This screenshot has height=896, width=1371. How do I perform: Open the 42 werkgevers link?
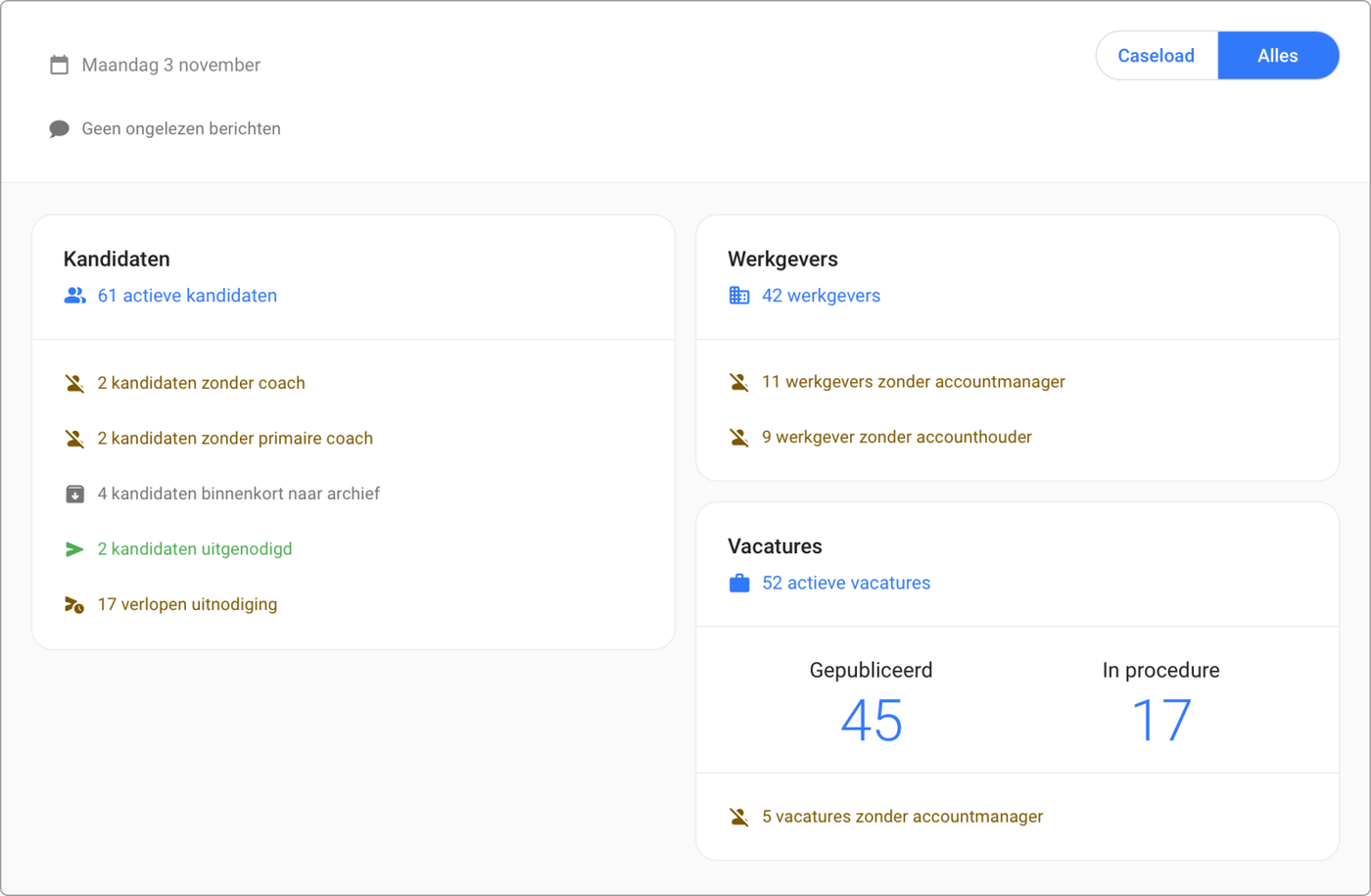[x=821, y=296]
